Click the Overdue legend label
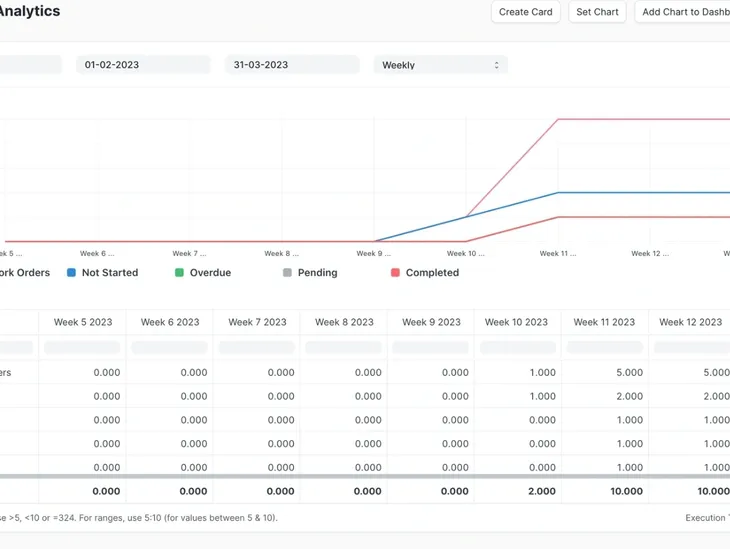The height and width of the screenshot is (549, 730). (x=210, y=273)
